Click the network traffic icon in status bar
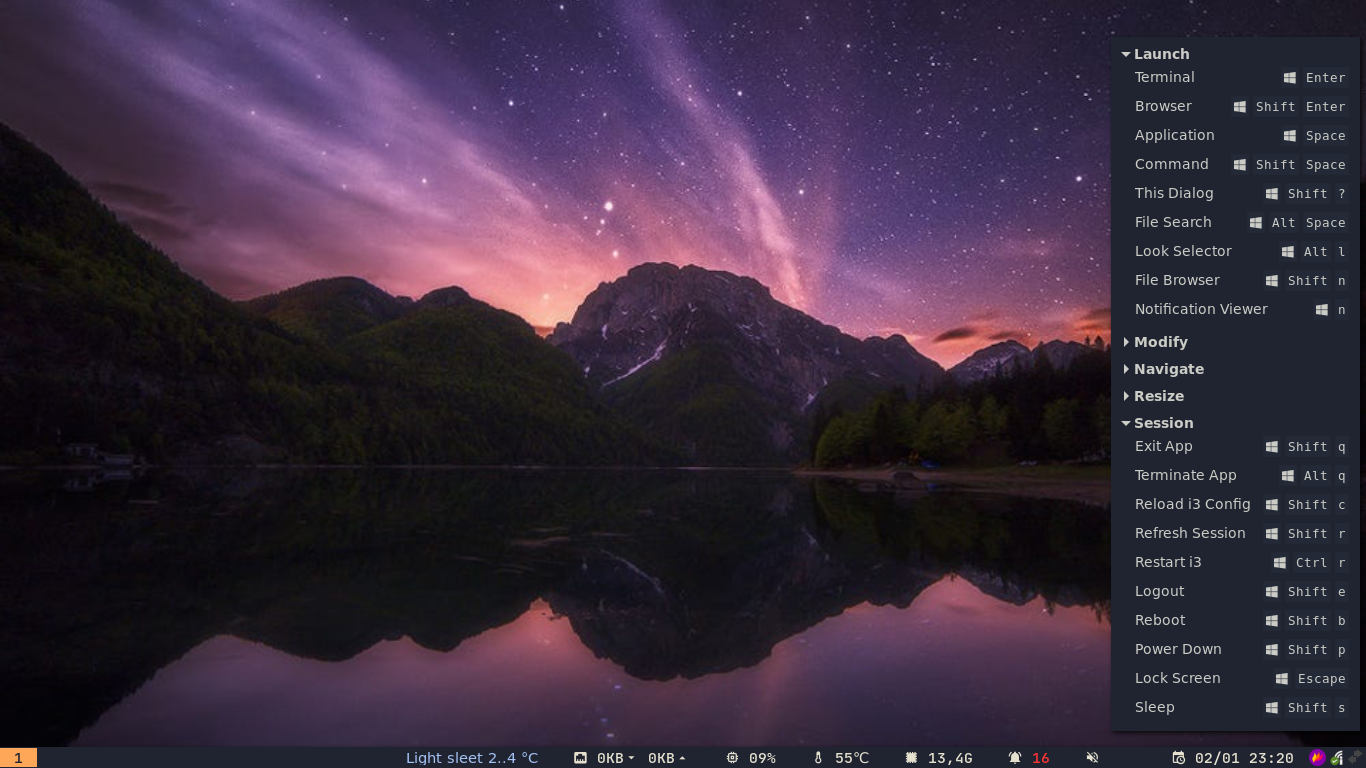Viewport: 1366px width, 768px height. click(x=580, y=758)
